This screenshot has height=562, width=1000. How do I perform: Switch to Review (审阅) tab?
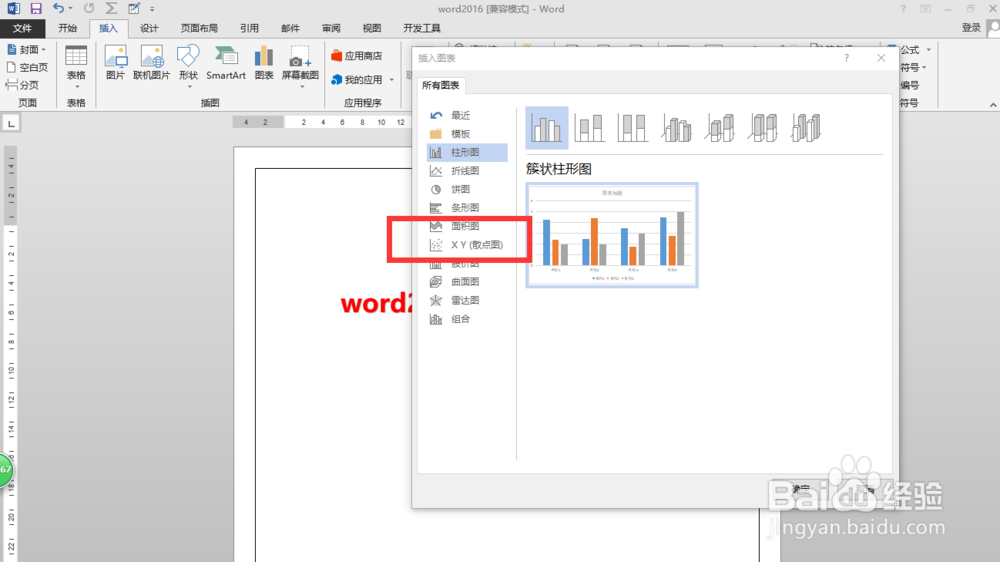(x=331, y=28)
